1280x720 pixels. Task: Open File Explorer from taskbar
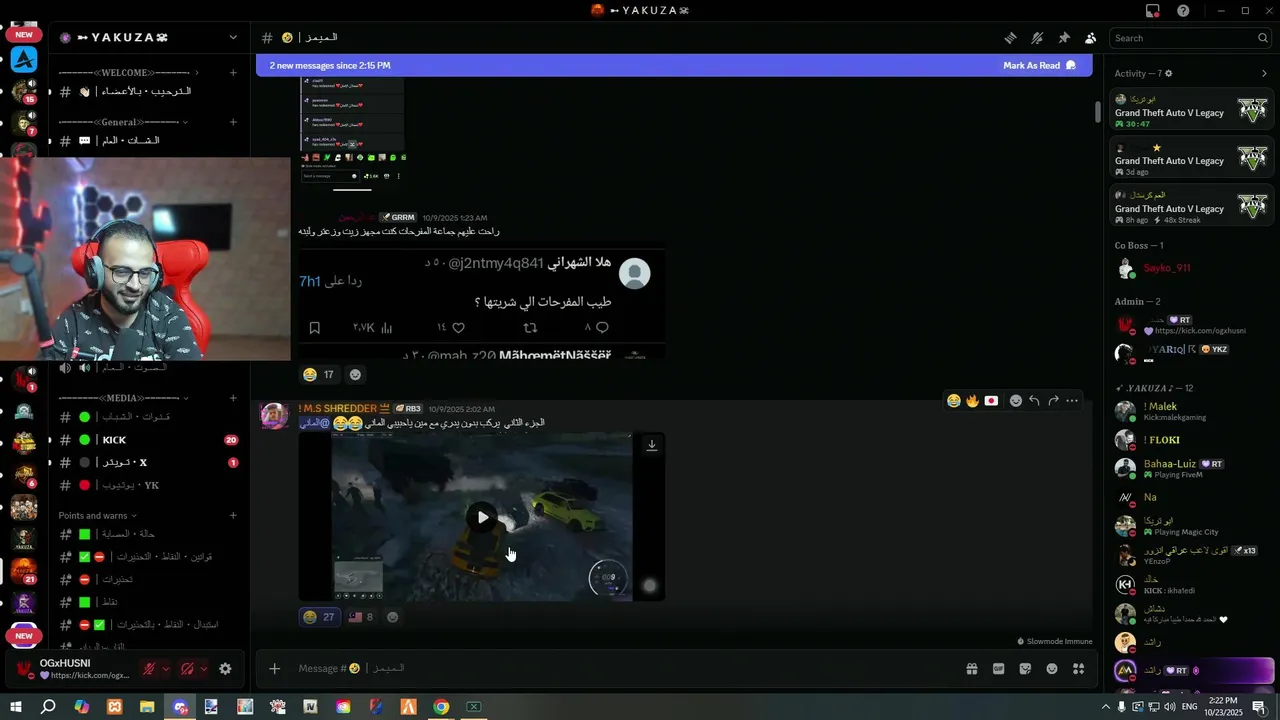(147, 707)
